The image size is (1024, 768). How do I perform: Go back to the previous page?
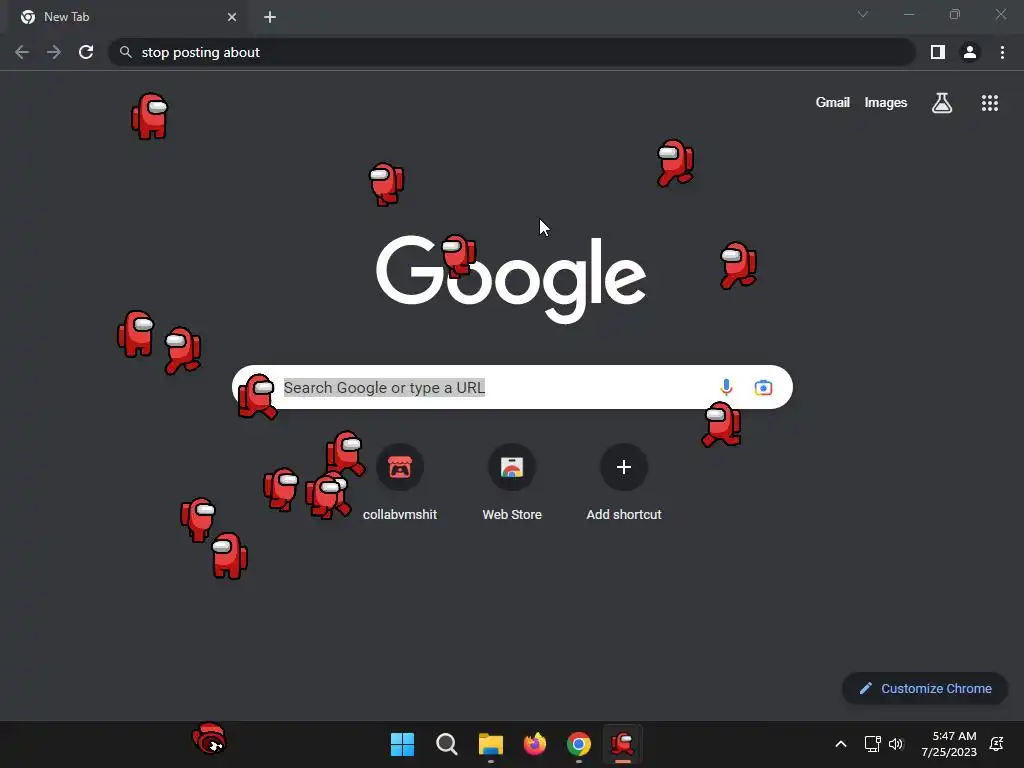coord(22,52)
